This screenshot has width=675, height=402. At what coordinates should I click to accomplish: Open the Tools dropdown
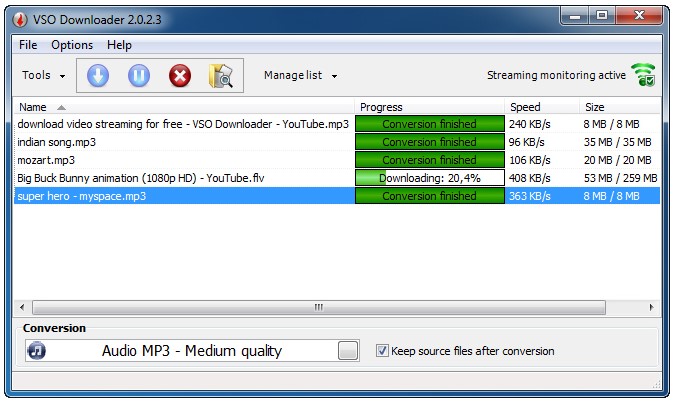pos(43,75)
